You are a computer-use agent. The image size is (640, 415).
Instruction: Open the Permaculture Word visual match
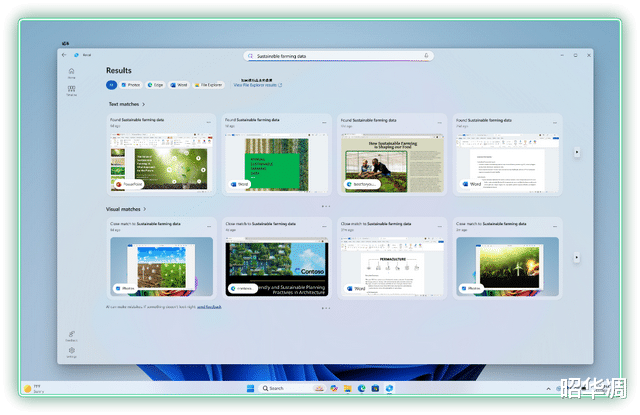tap(392, 266)
